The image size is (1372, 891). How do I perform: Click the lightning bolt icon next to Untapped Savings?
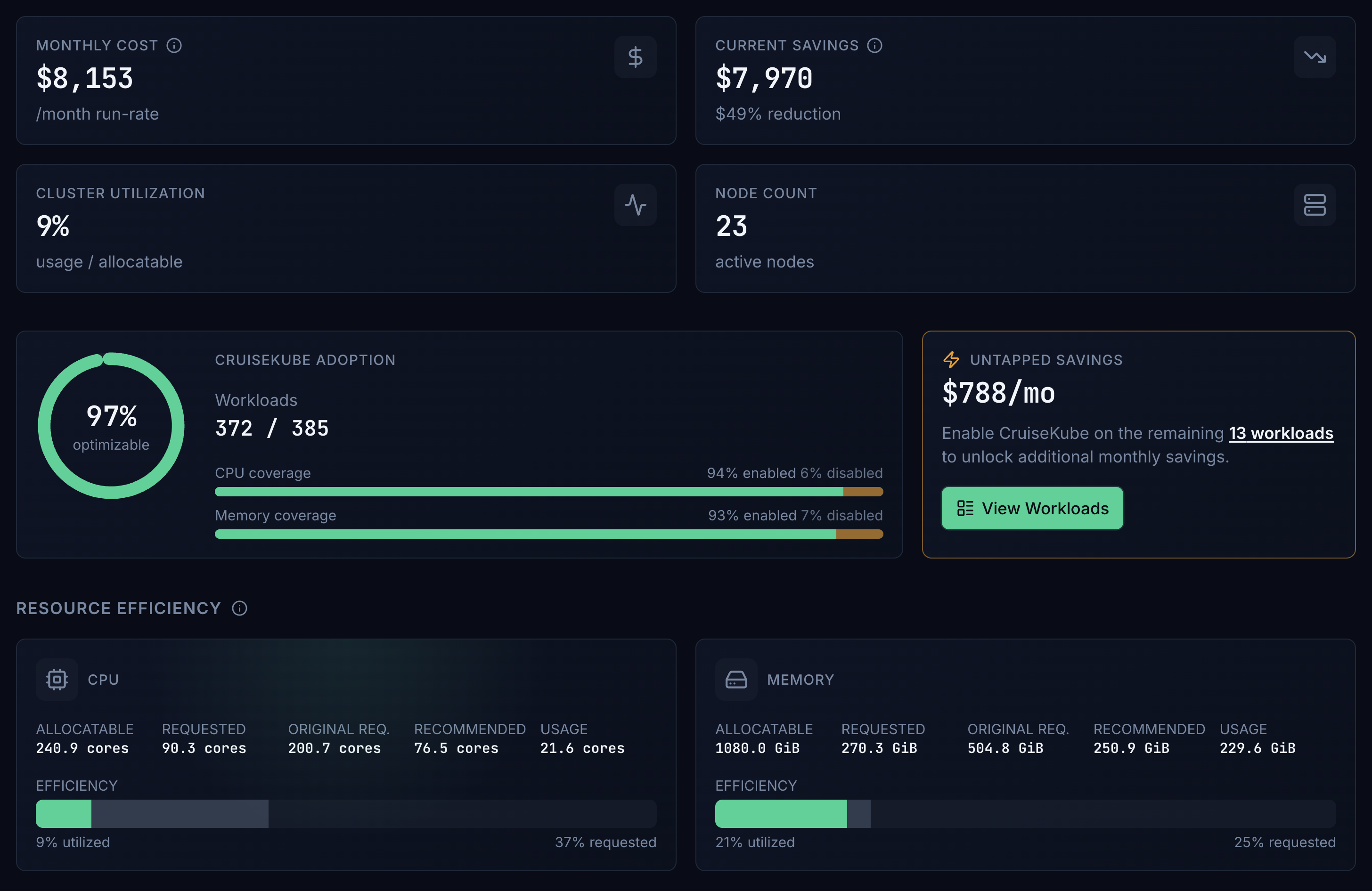pos(951,360)
